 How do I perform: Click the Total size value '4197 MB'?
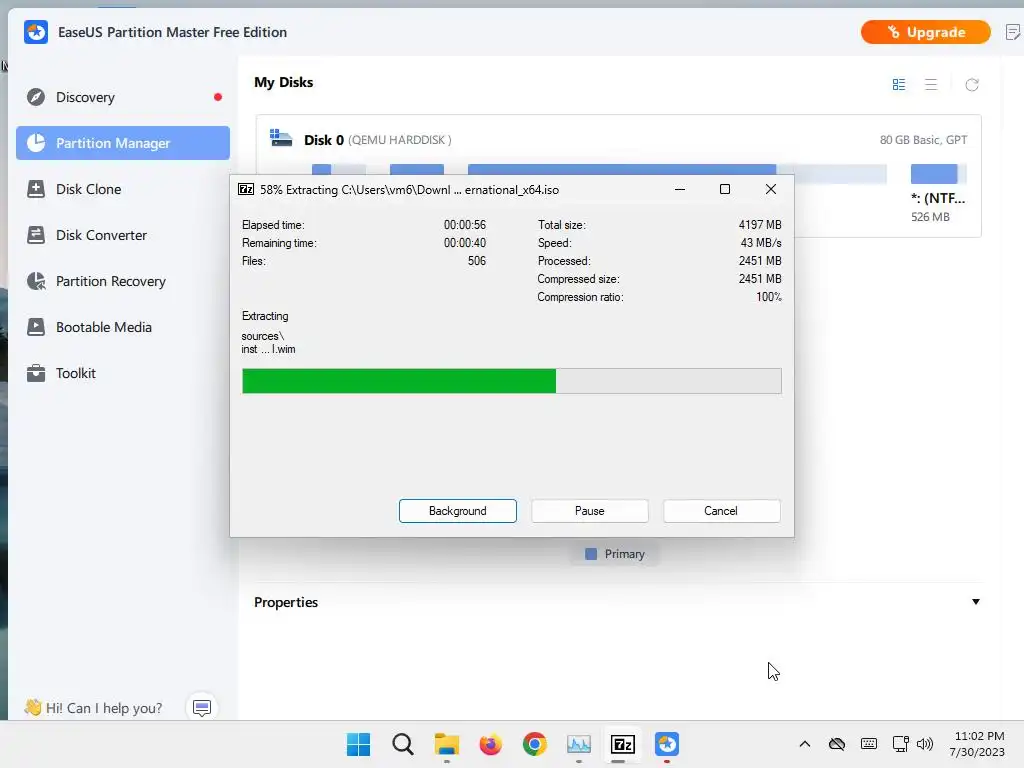point(760,225)
